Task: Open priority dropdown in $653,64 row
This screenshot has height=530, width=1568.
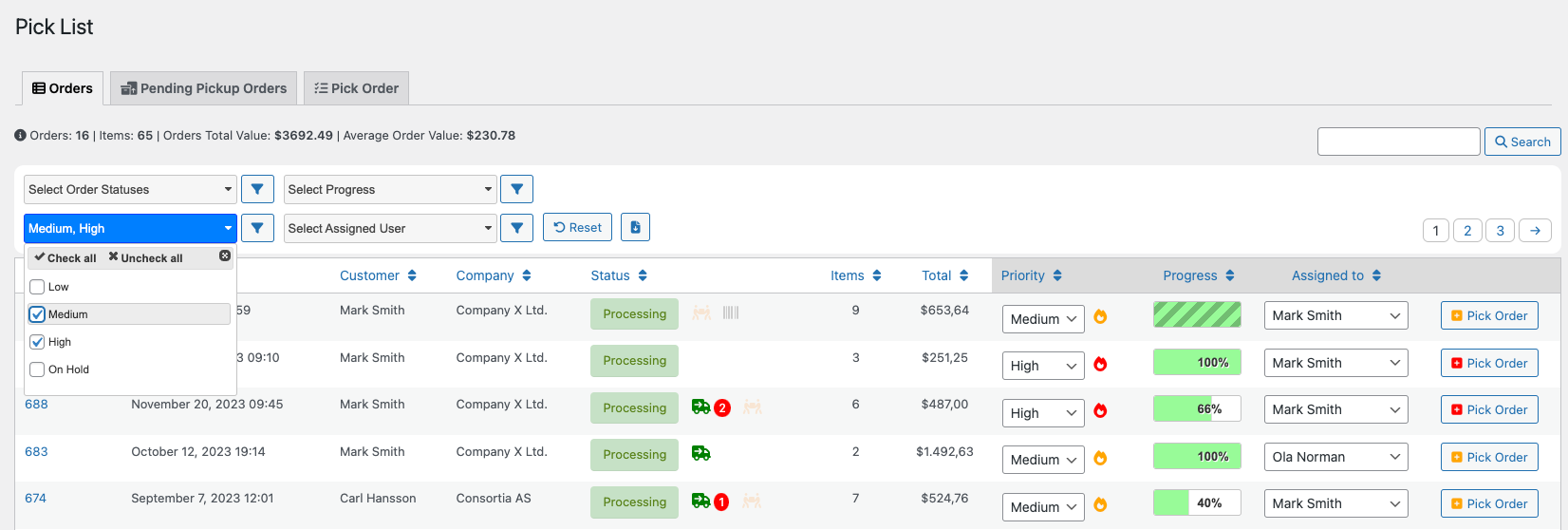Action: click(x=1043, y=319)
